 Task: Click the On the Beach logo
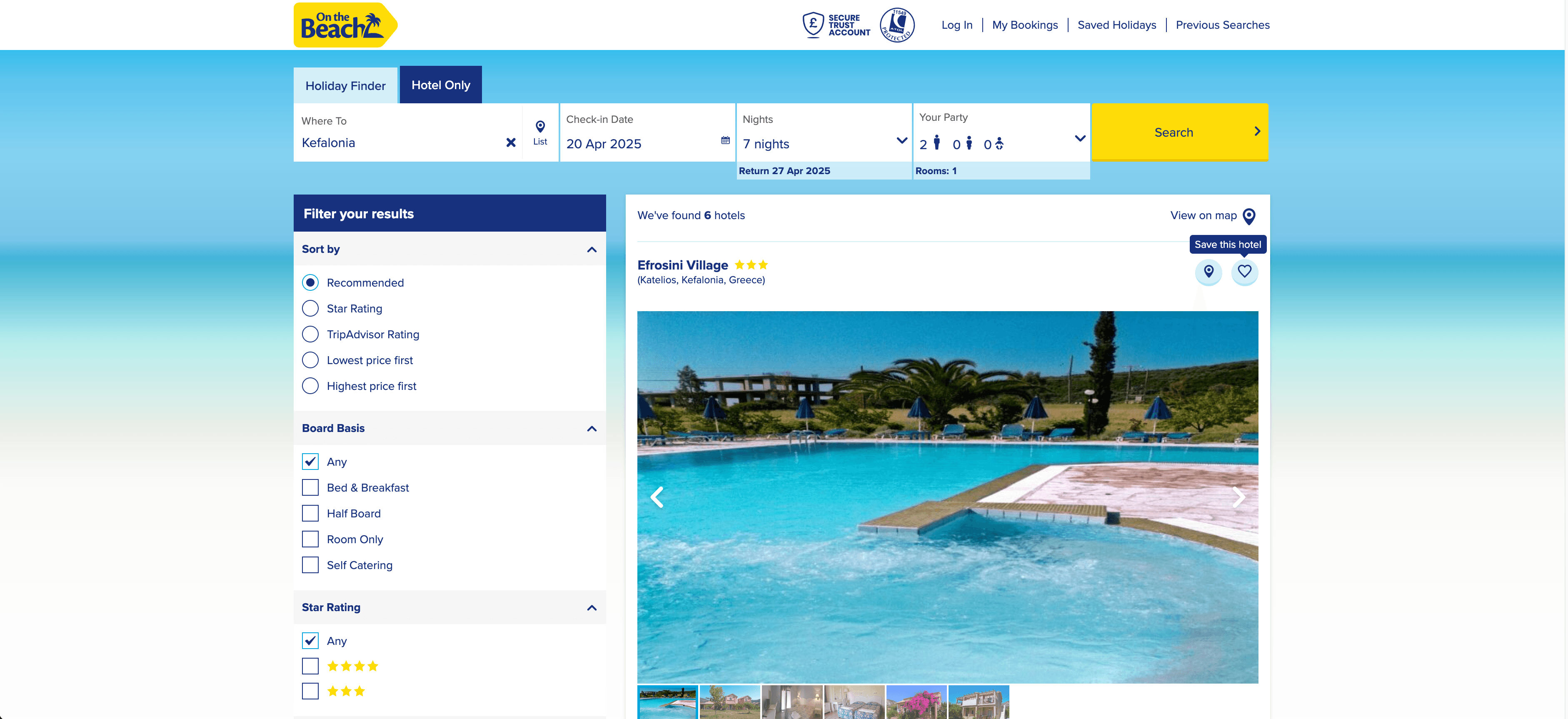(345, 25)
